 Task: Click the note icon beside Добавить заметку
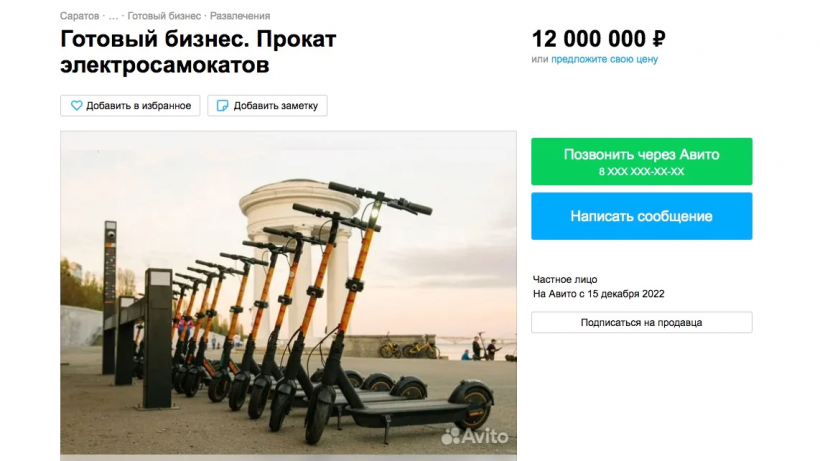[222, 106]
